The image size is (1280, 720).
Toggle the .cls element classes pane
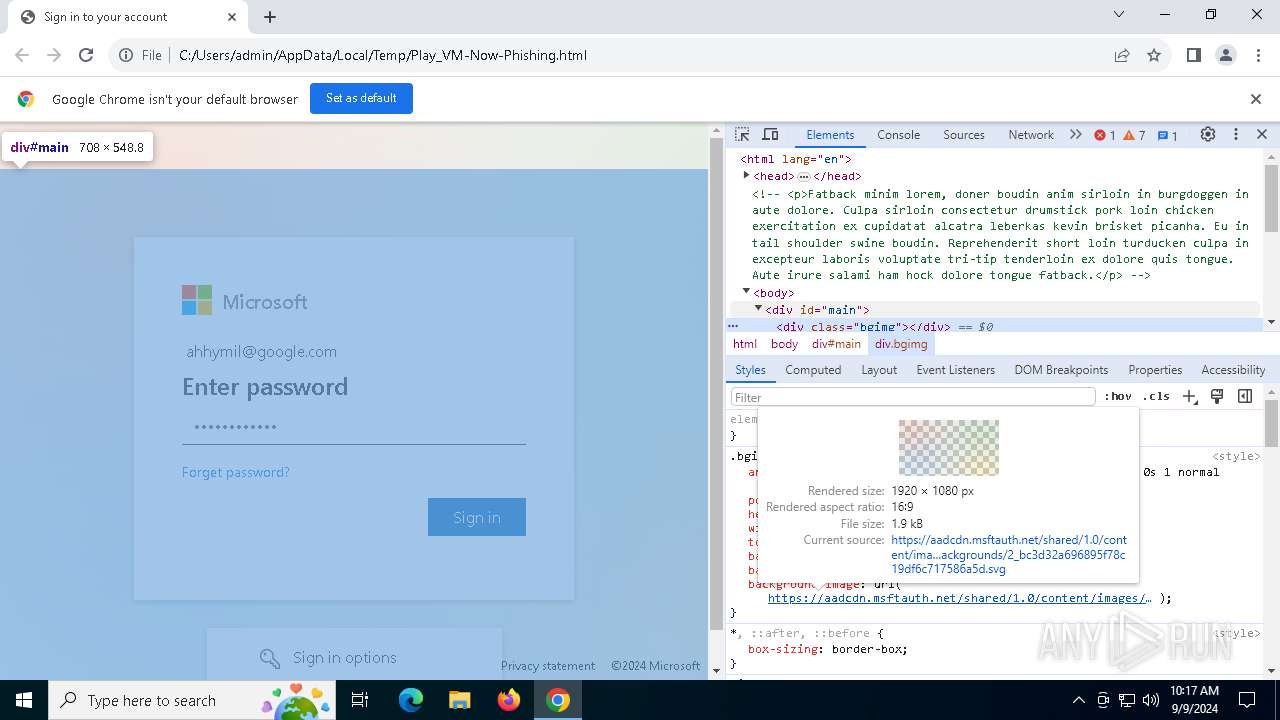[1156, 397]
